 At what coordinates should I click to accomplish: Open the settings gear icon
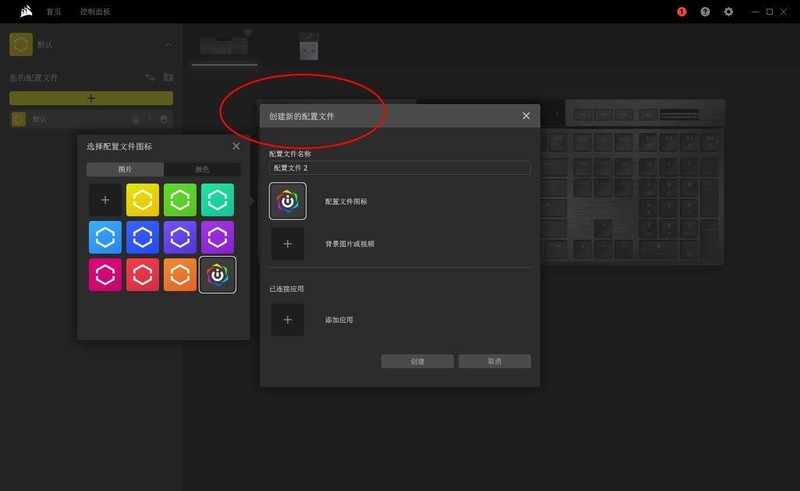(729, 12)
